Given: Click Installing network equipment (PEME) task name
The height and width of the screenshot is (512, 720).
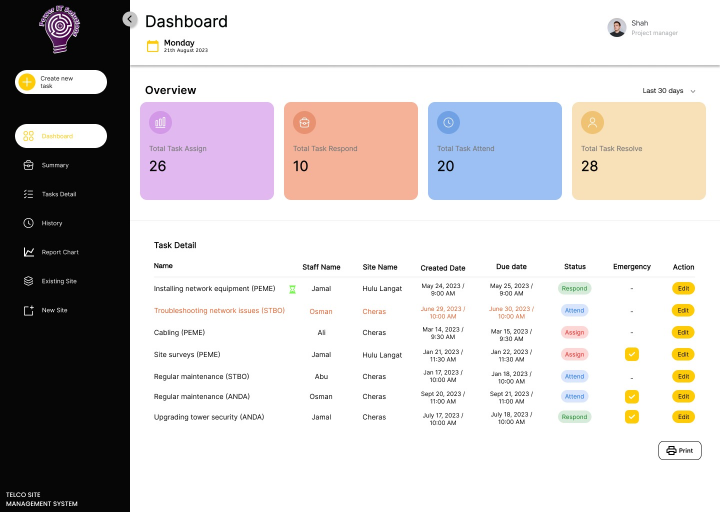Looking at the screenshot, I should pos(214,289).
